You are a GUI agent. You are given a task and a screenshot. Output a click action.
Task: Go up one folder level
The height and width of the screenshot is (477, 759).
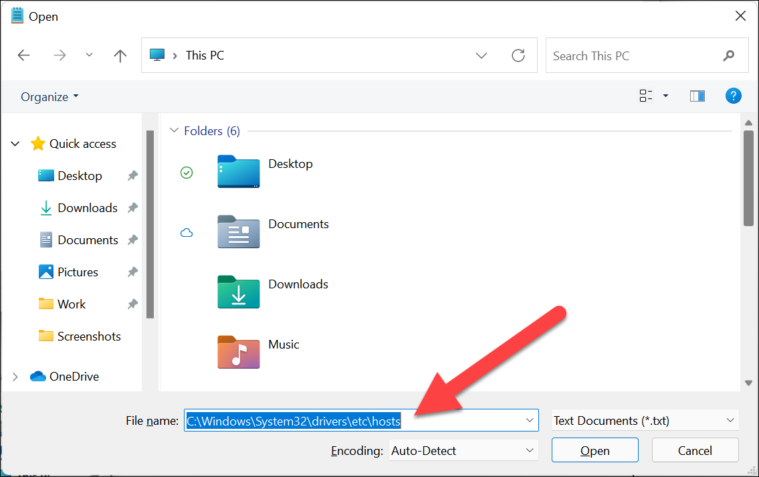(120, 56)
